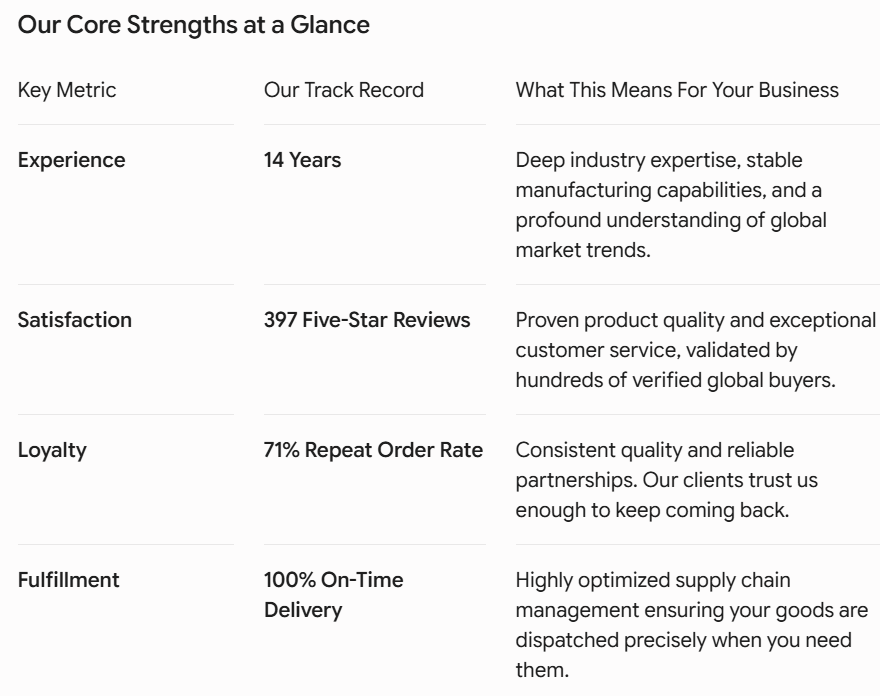Image resolution: width=880 pixels, height=696 pixels.
Task: Click the '397 Five-Star Reviews' cell
Action: click(x=367, y=320)
